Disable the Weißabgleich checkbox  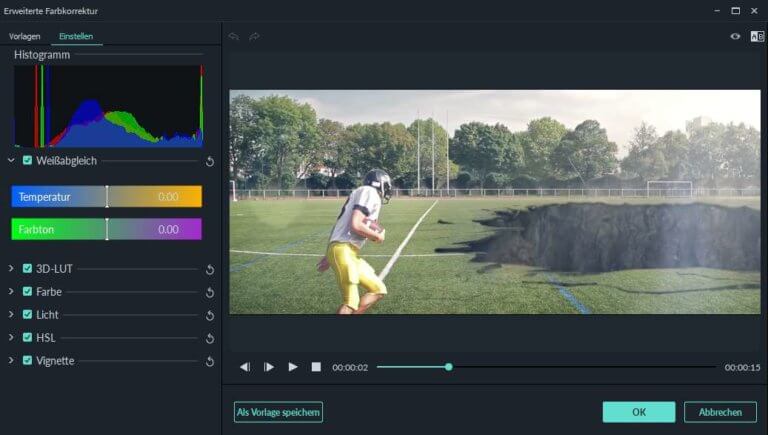click(28, 160)
